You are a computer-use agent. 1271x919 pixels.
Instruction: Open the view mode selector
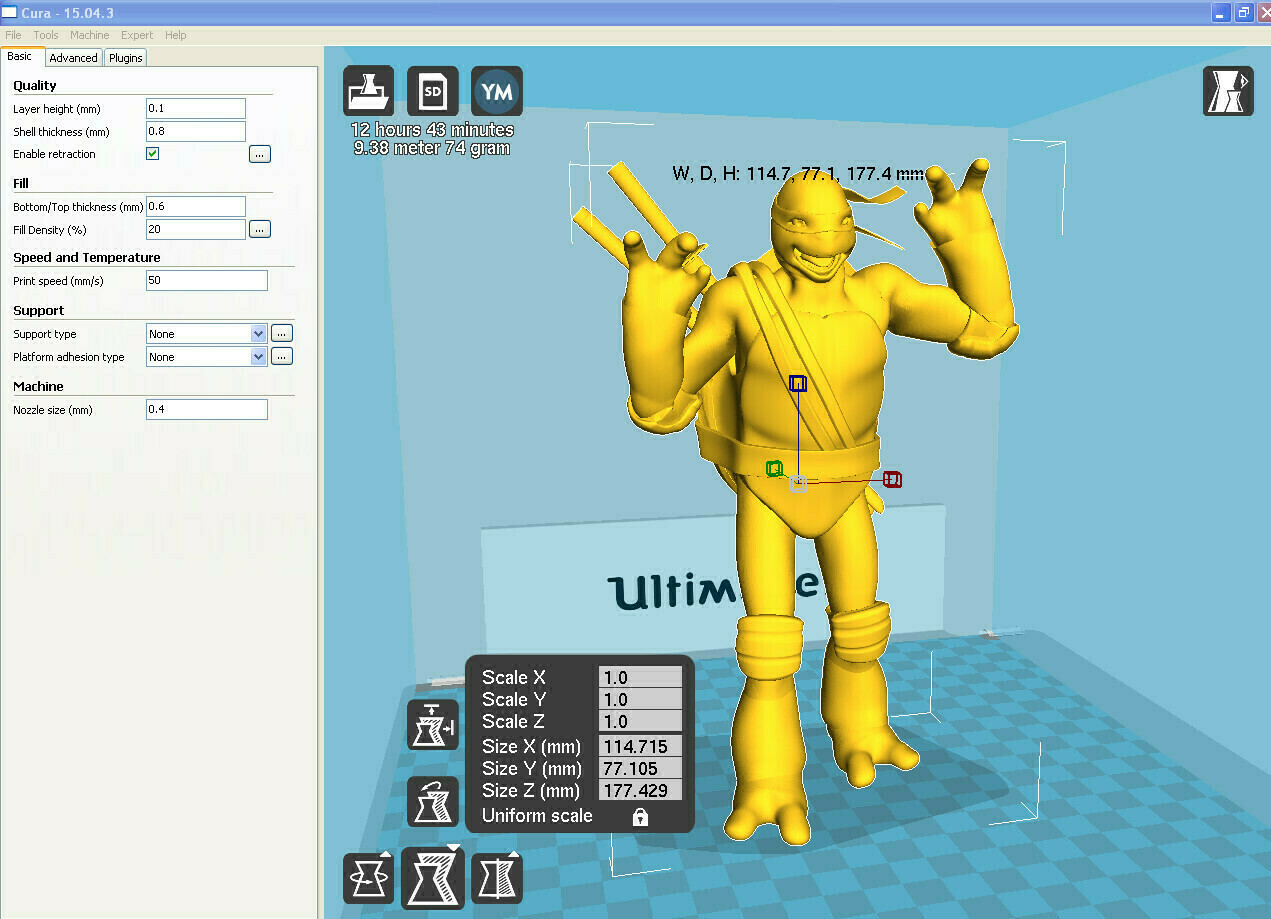[x=1228, y=90]
